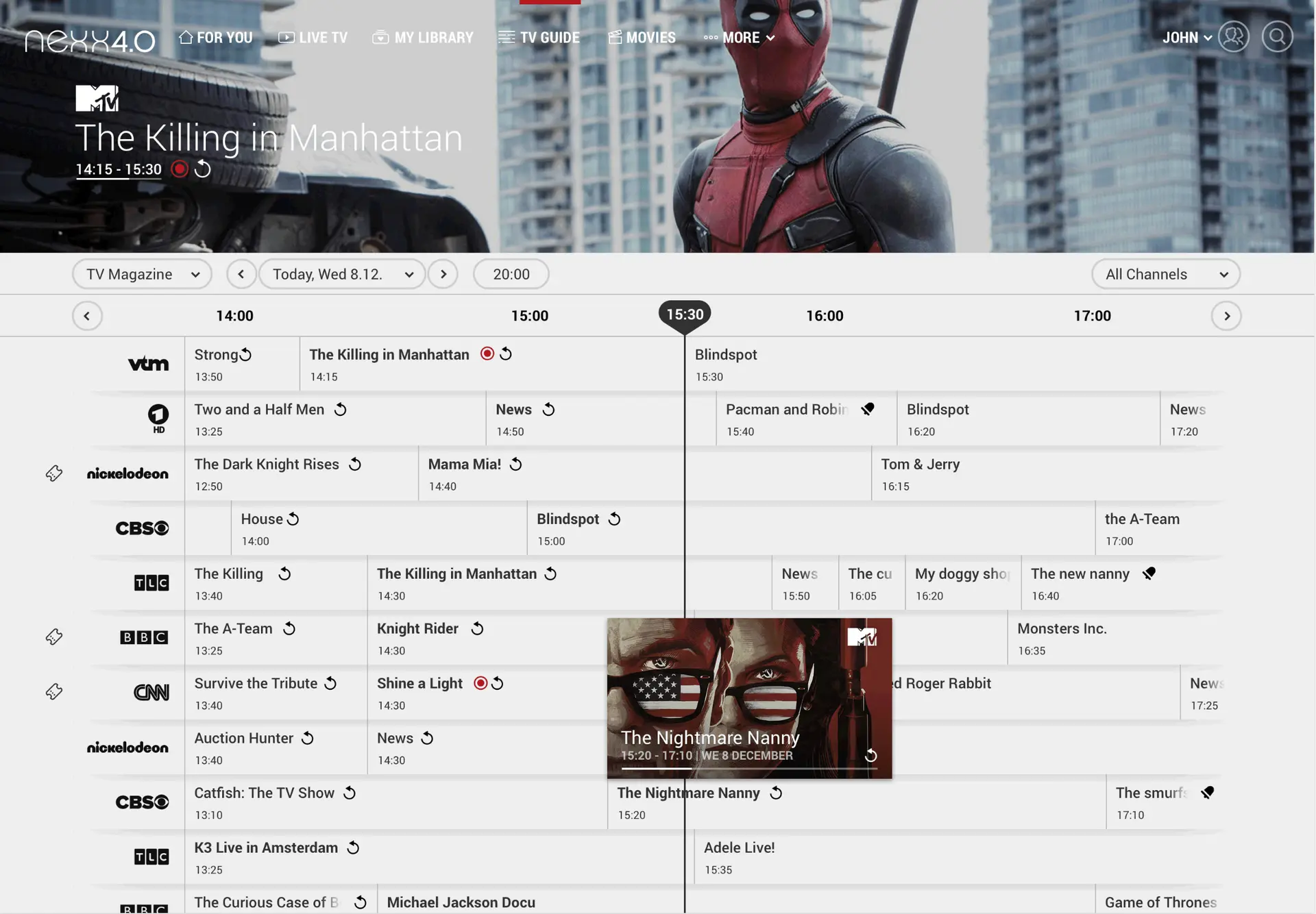This screenshot has width=1316, height=914.
Task: Click replay icon on K3 Live in Amsterdam
Action: (x=353, y=848)
